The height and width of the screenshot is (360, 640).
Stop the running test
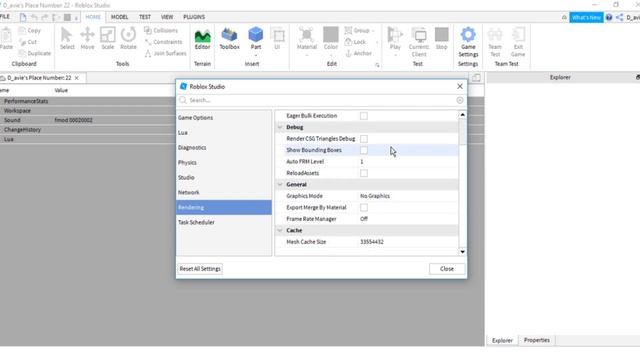442,38
